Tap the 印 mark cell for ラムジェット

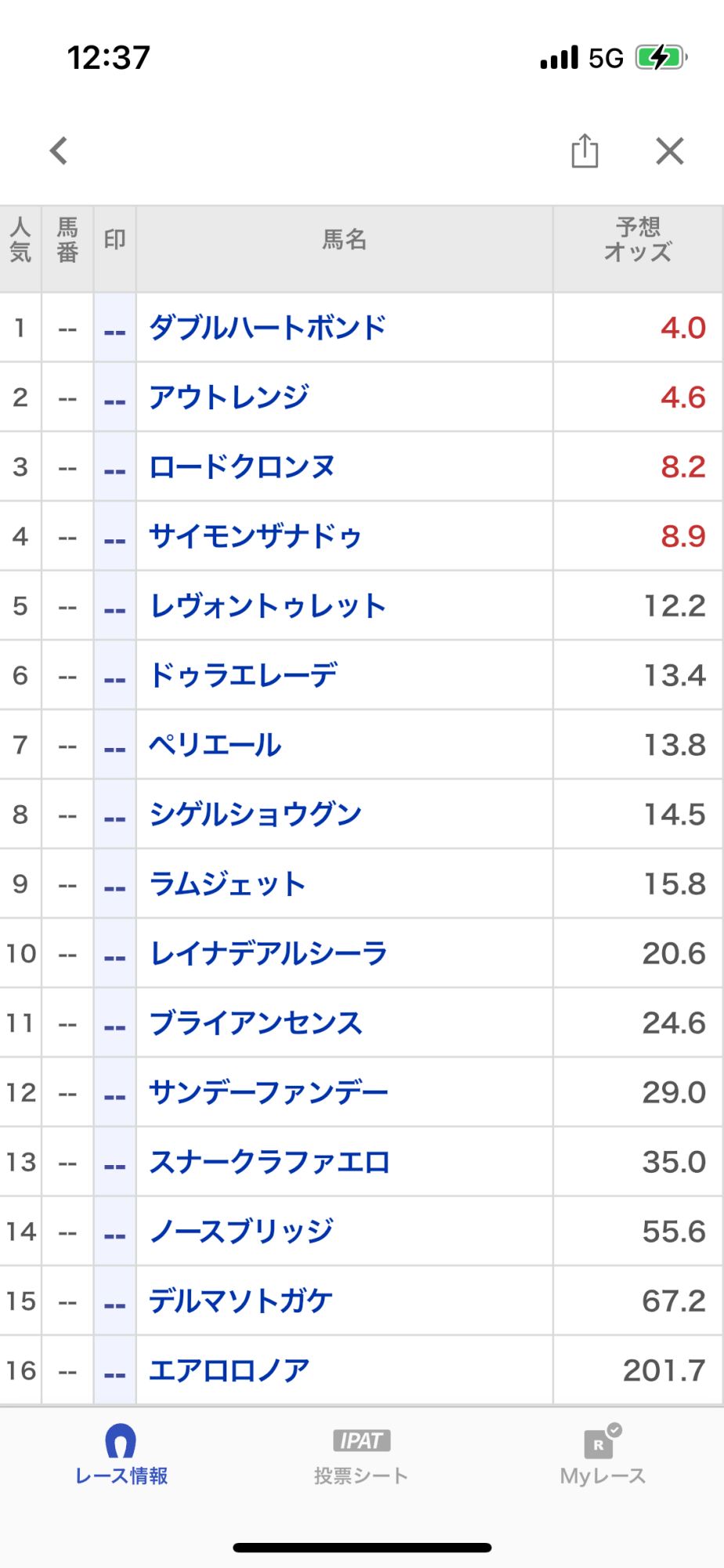[115, 884]
